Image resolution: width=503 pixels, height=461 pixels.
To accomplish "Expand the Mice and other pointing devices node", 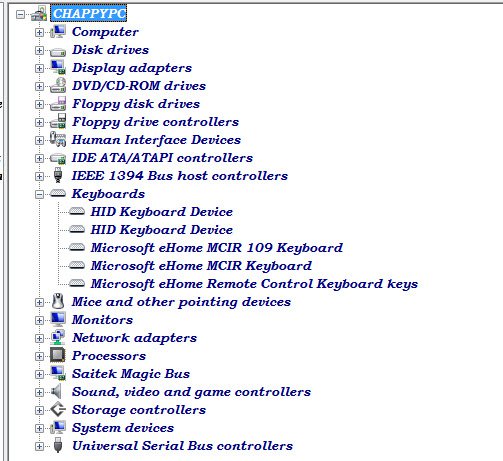I will pyautogui.click(x=39, y=302).
